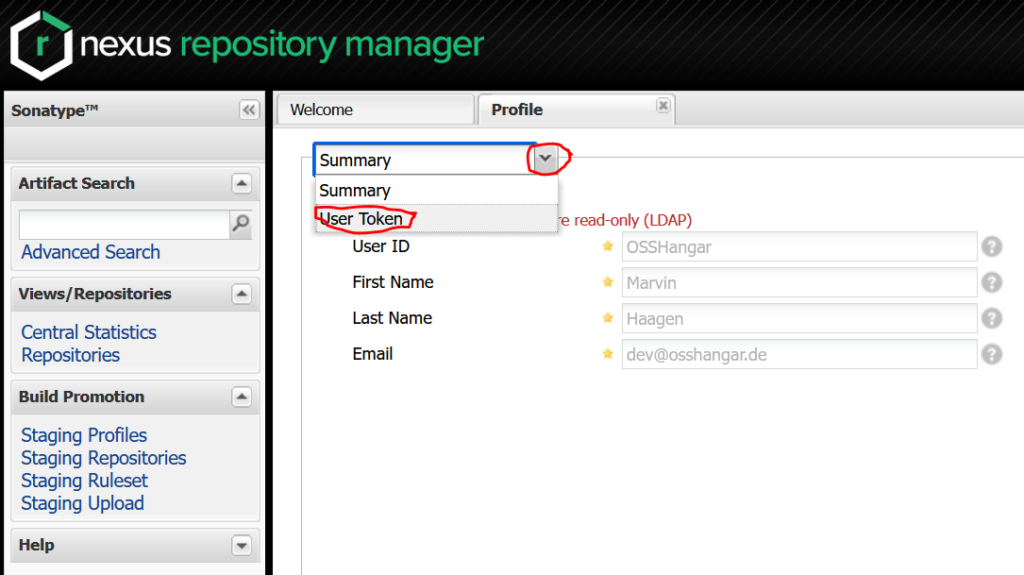Close the Profile tab
The width and height of the screenshot is (1024, 575).
pyautogui.click(x=663, y=105)
